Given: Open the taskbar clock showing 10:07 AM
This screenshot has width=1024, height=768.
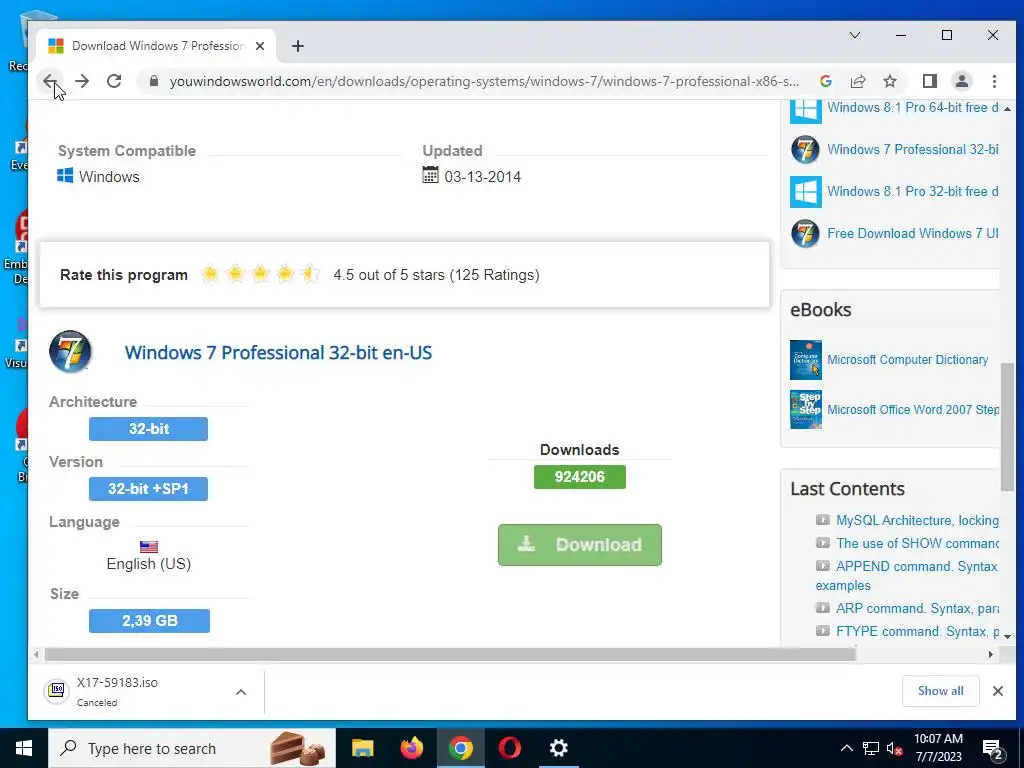Looking at the screenshot, I should point(938,748).
